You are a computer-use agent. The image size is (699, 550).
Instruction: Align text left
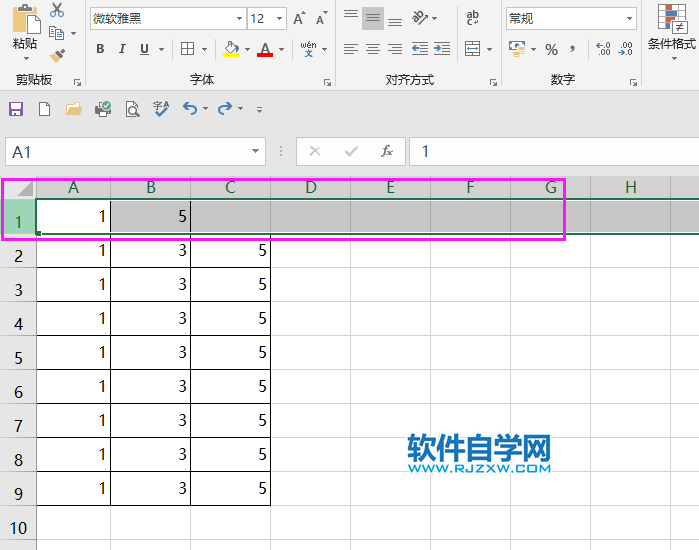coord(351,49)
